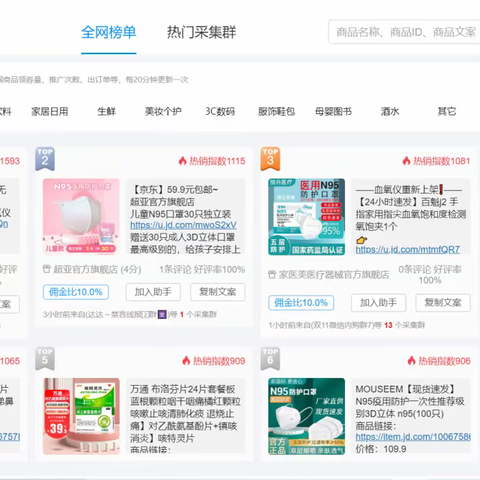Viewport: 480px width, 480px height.
Task: Open 家医美医疗器械官方旗舰店 shop name
Action: [334, 275]
